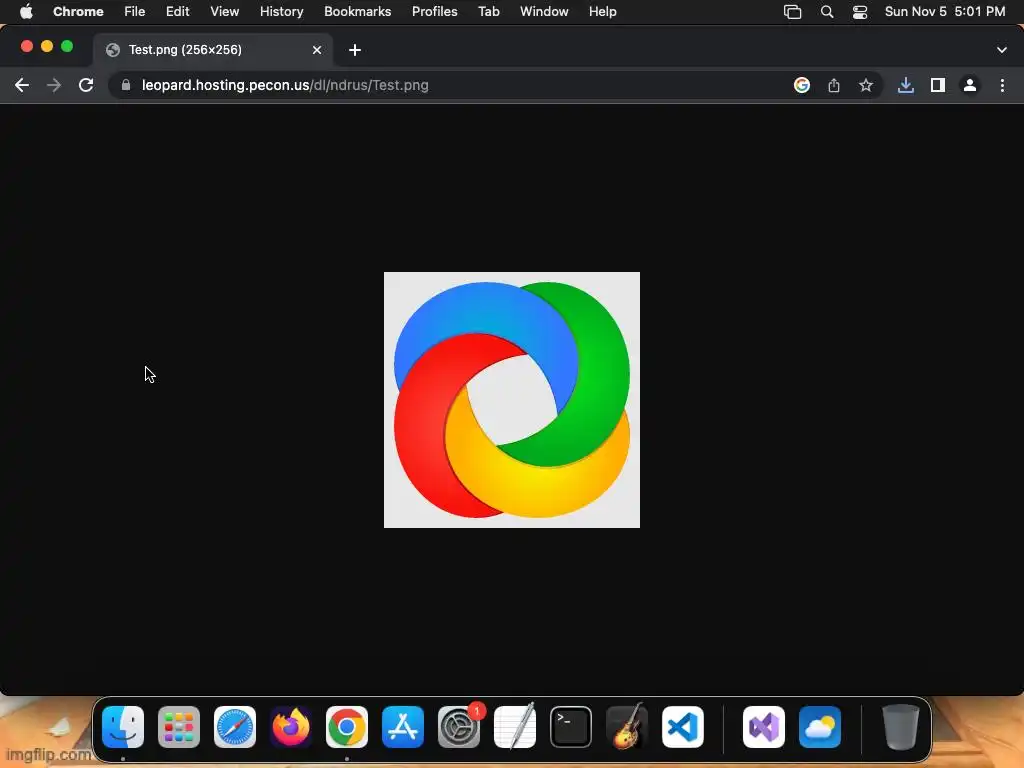Open TextEdit from the Dock
This screenshot has height=768, width=1024.
tap(515, 727)
